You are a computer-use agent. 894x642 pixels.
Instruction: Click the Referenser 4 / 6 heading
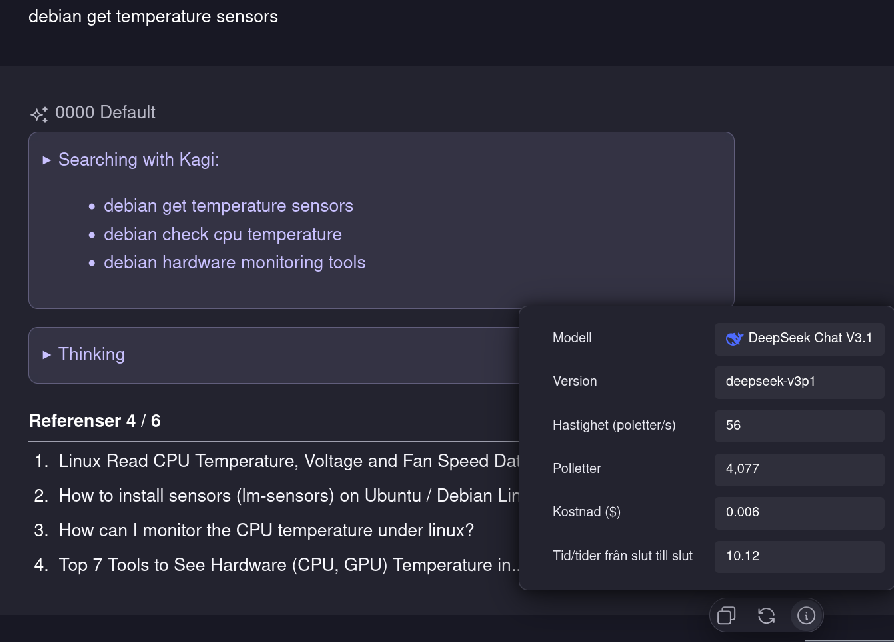95,421
